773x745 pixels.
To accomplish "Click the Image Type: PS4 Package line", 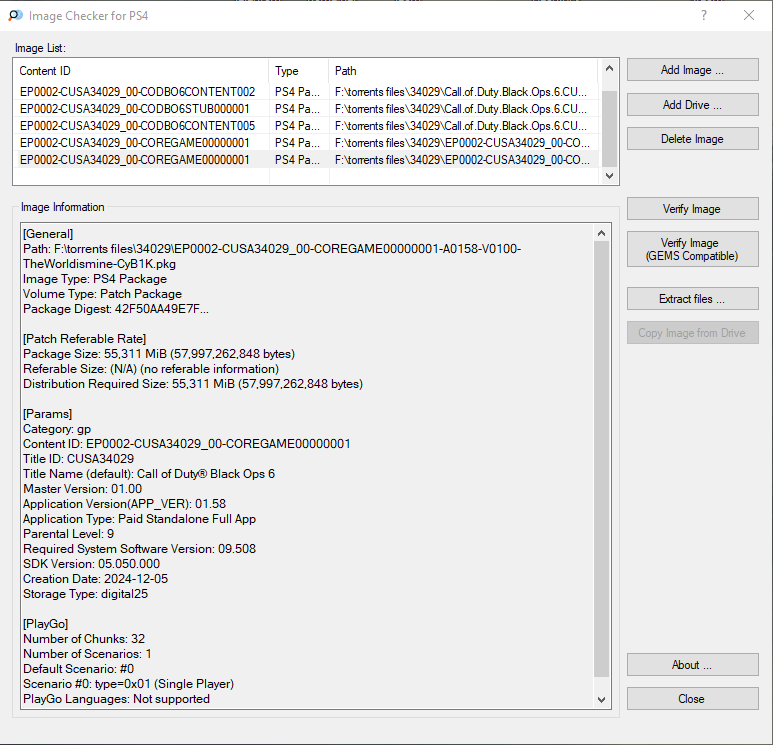I will tap(95, 279).
